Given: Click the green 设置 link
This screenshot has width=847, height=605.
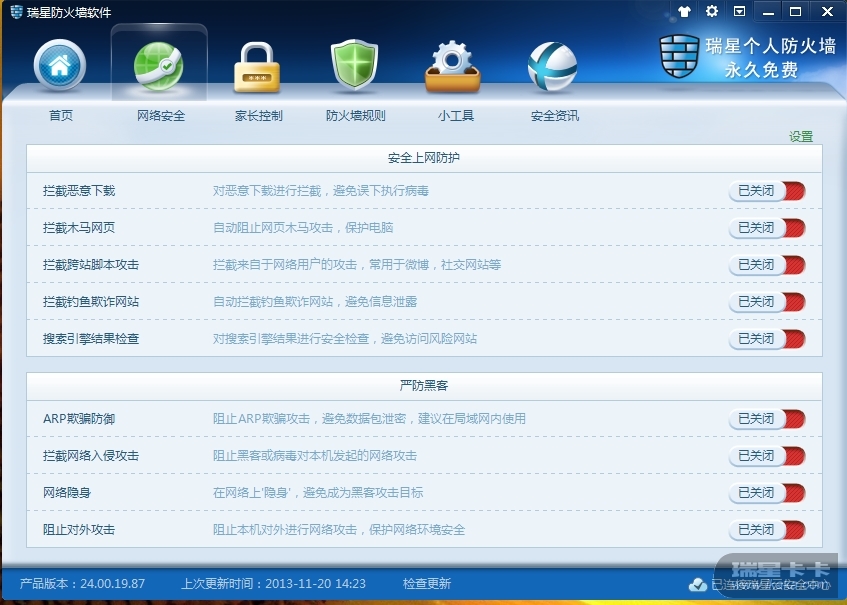Looking at the screenshot, I should point(801,137).
